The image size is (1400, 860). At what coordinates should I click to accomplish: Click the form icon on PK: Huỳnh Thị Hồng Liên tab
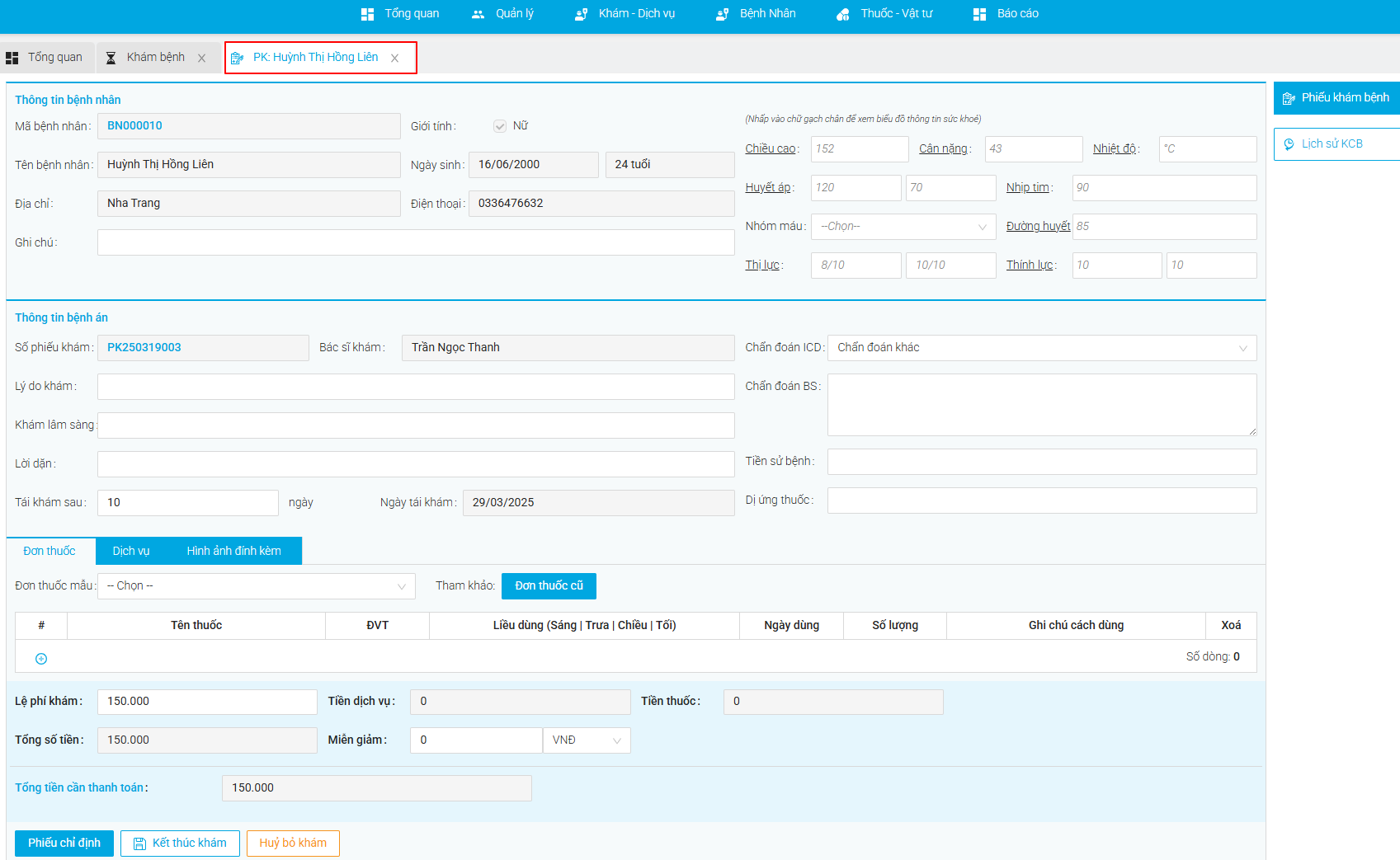coord(238,58)
